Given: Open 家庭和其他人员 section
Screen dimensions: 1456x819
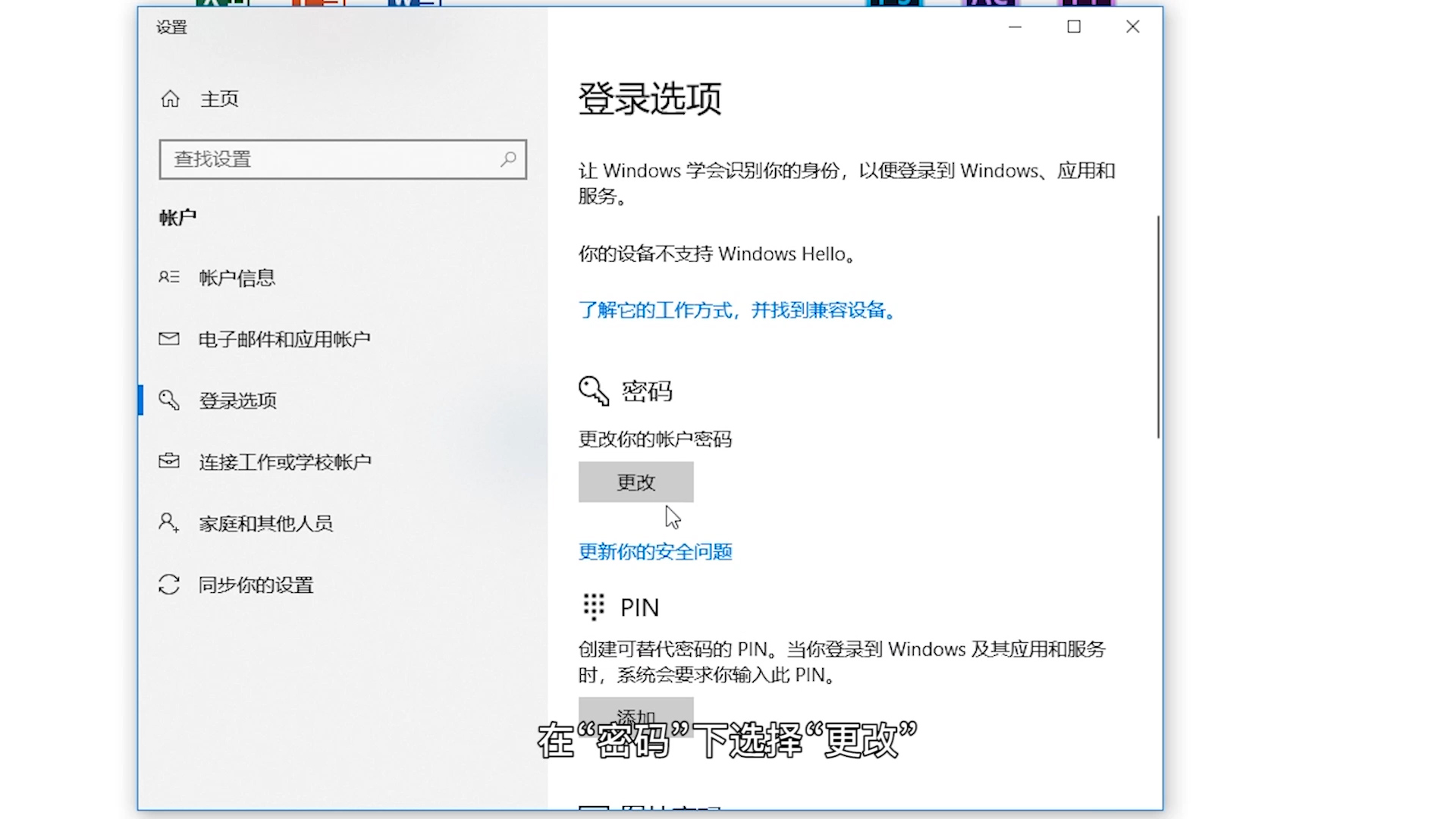Looking at the screenshot, I should (265, 523).
